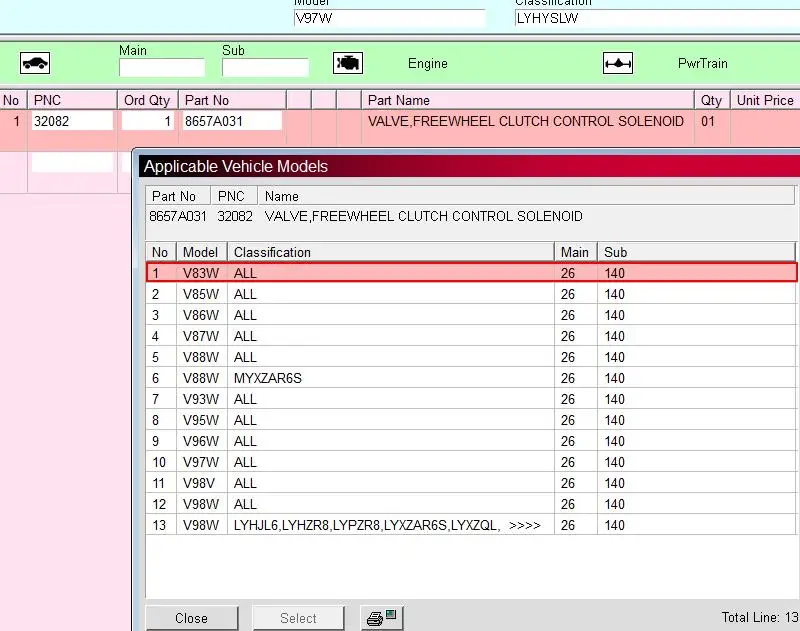Click the printer icon in dialog
The height and width of the screenshot is (631, 800).
click(382, 618)
